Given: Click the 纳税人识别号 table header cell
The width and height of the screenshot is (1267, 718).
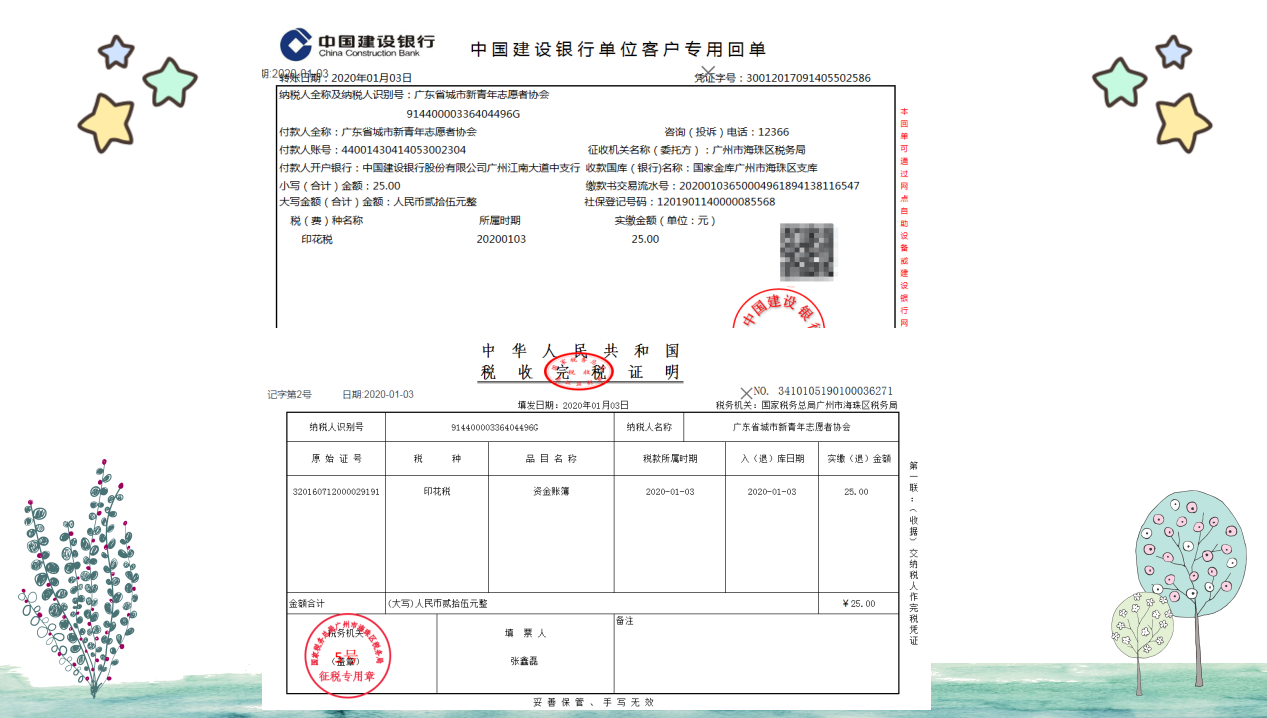Looking at the screenshot, I should [335, 426].
